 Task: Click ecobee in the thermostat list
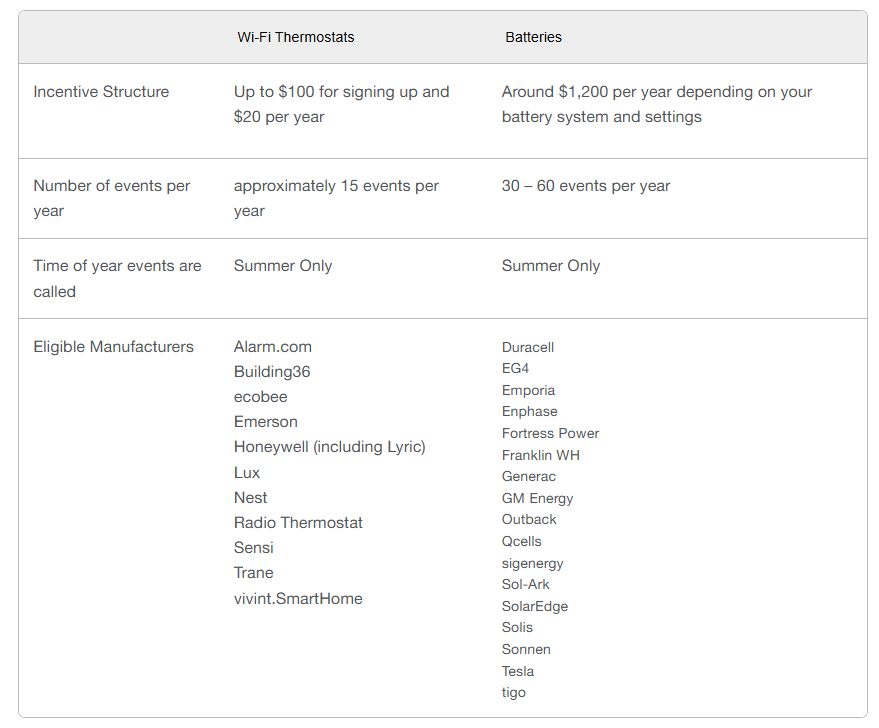260,397
